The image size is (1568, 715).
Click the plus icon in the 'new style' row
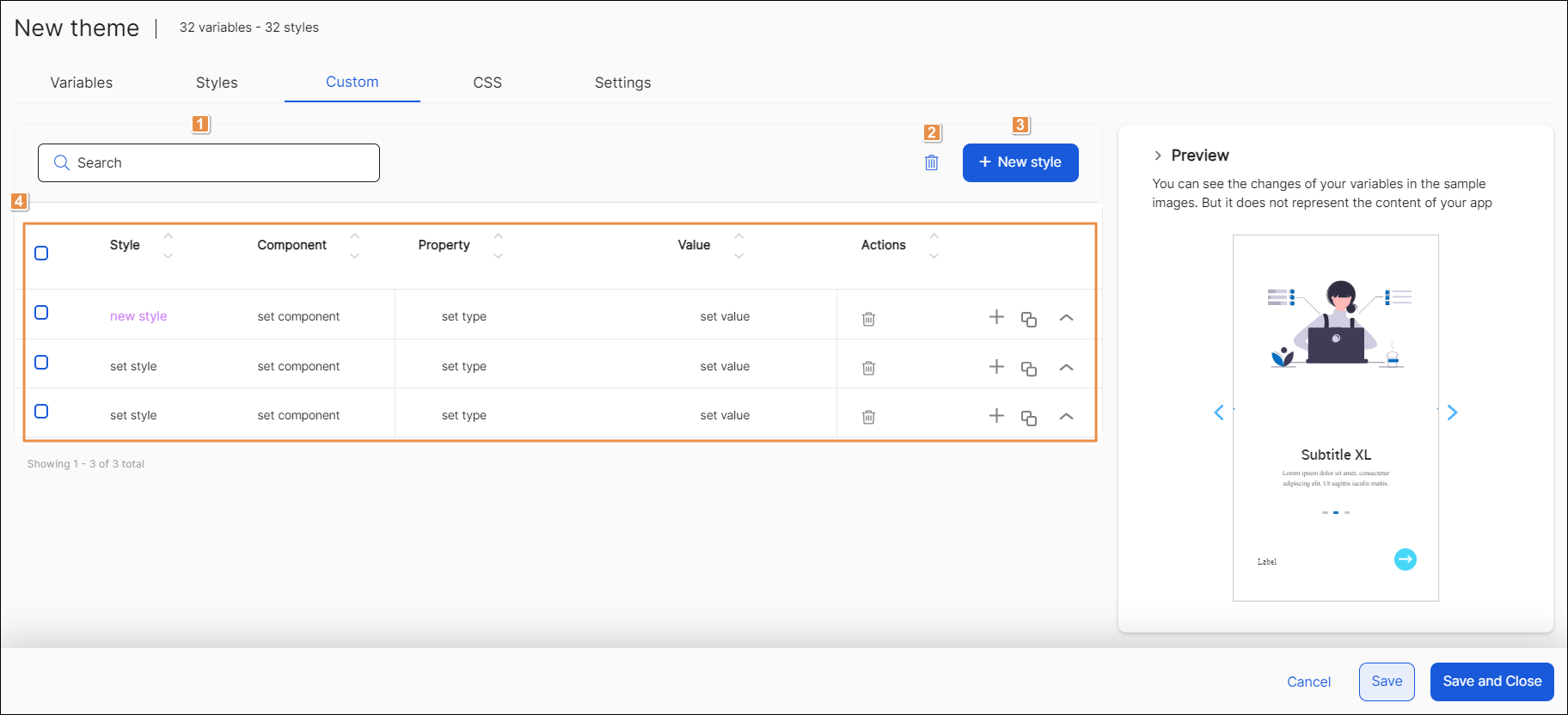pyautogui.click(x=996, y=317)
